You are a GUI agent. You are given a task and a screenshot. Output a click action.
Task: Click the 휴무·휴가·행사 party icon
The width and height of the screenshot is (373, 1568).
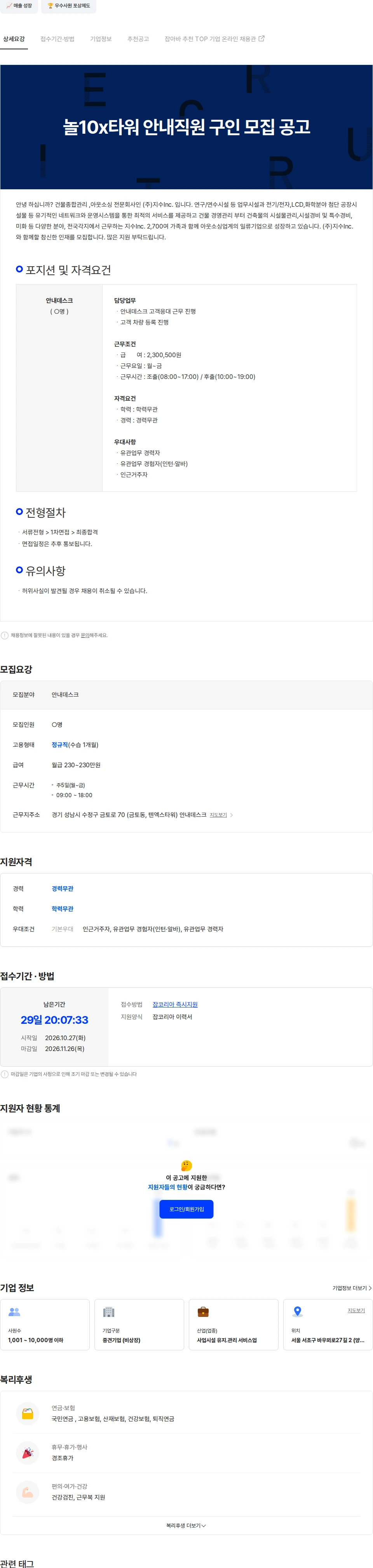(x=27, y=1452)
